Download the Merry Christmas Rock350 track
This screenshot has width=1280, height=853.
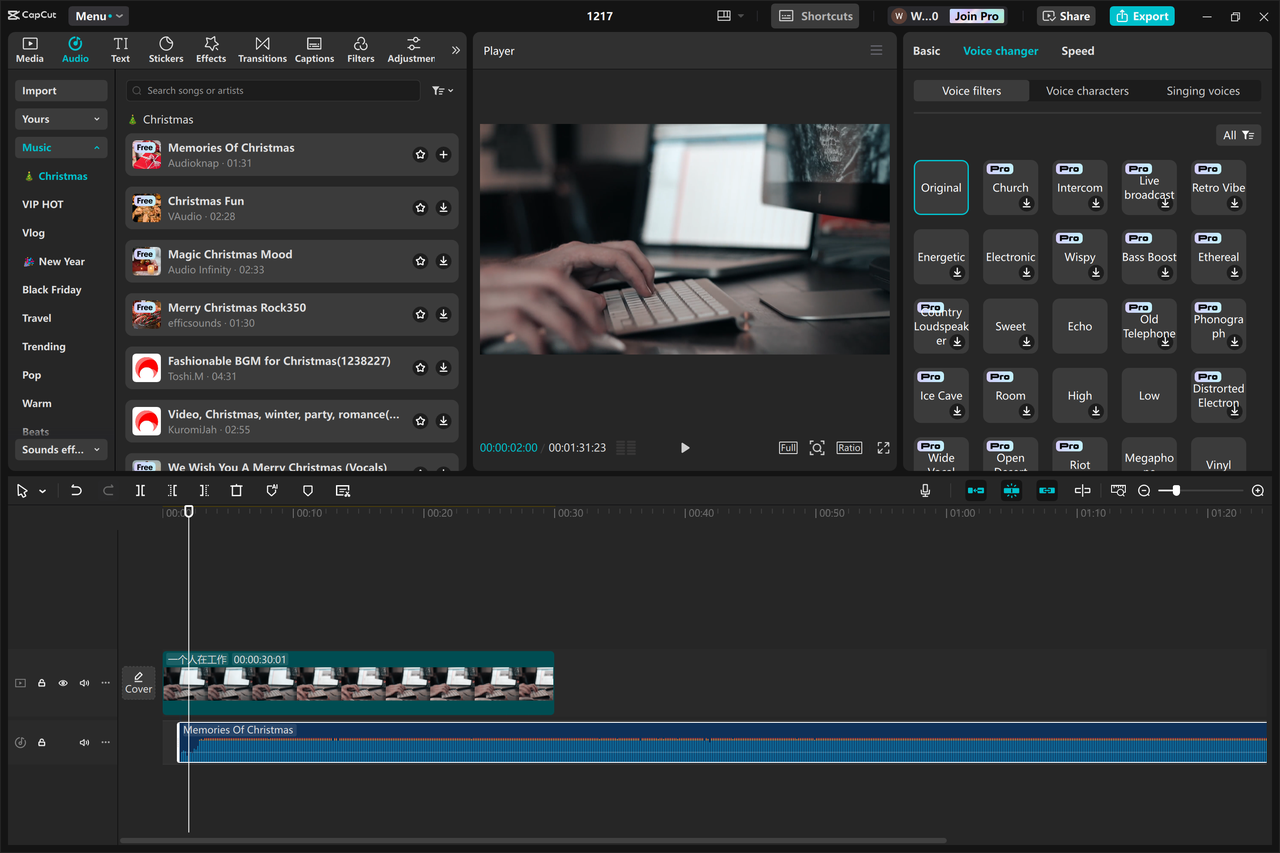[x=443, y=314]
